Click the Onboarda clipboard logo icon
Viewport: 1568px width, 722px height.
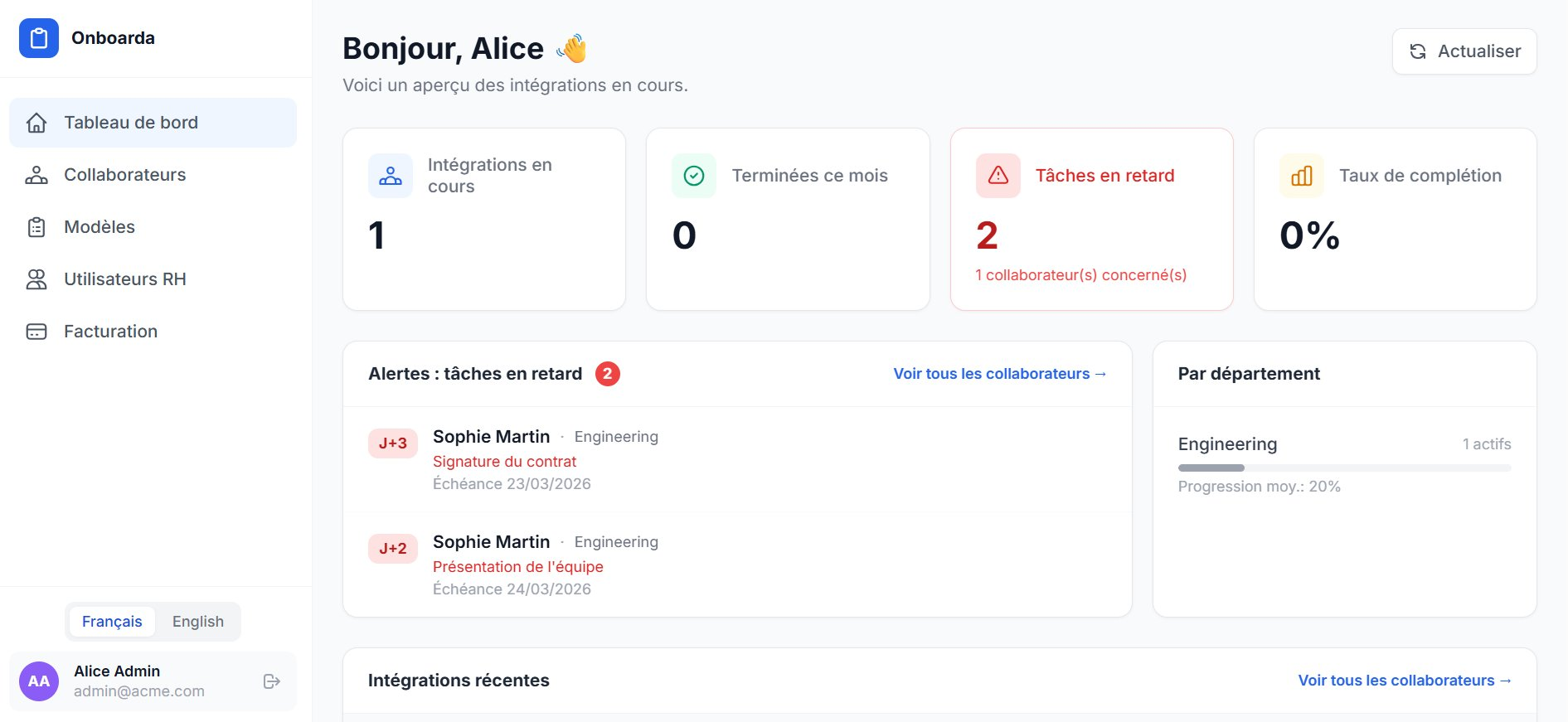click(x=39, y=38)
